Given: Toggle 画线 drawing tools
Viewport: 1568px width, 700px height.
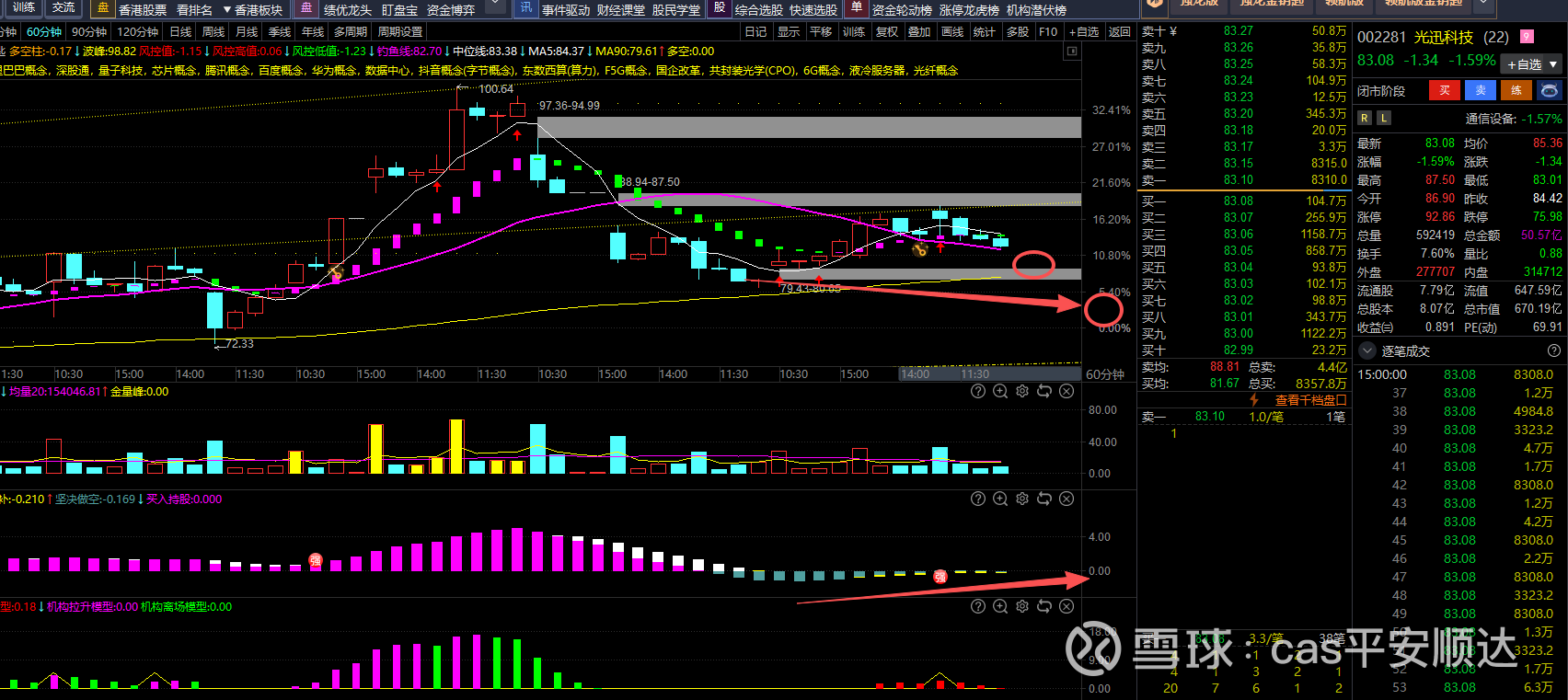Looking at the screenshot, I should tap(952, 31).
